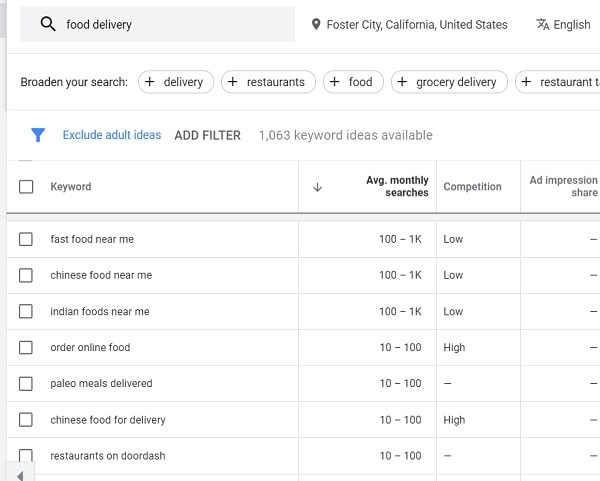
Task: Collapse side panel with left arrow
Action: pos(20,474)
